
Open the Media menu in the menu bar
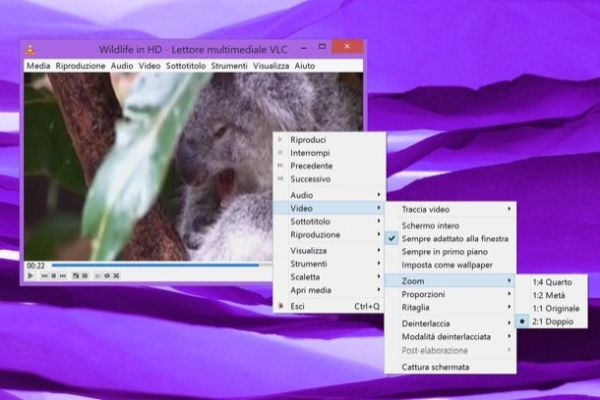[38, 66]
